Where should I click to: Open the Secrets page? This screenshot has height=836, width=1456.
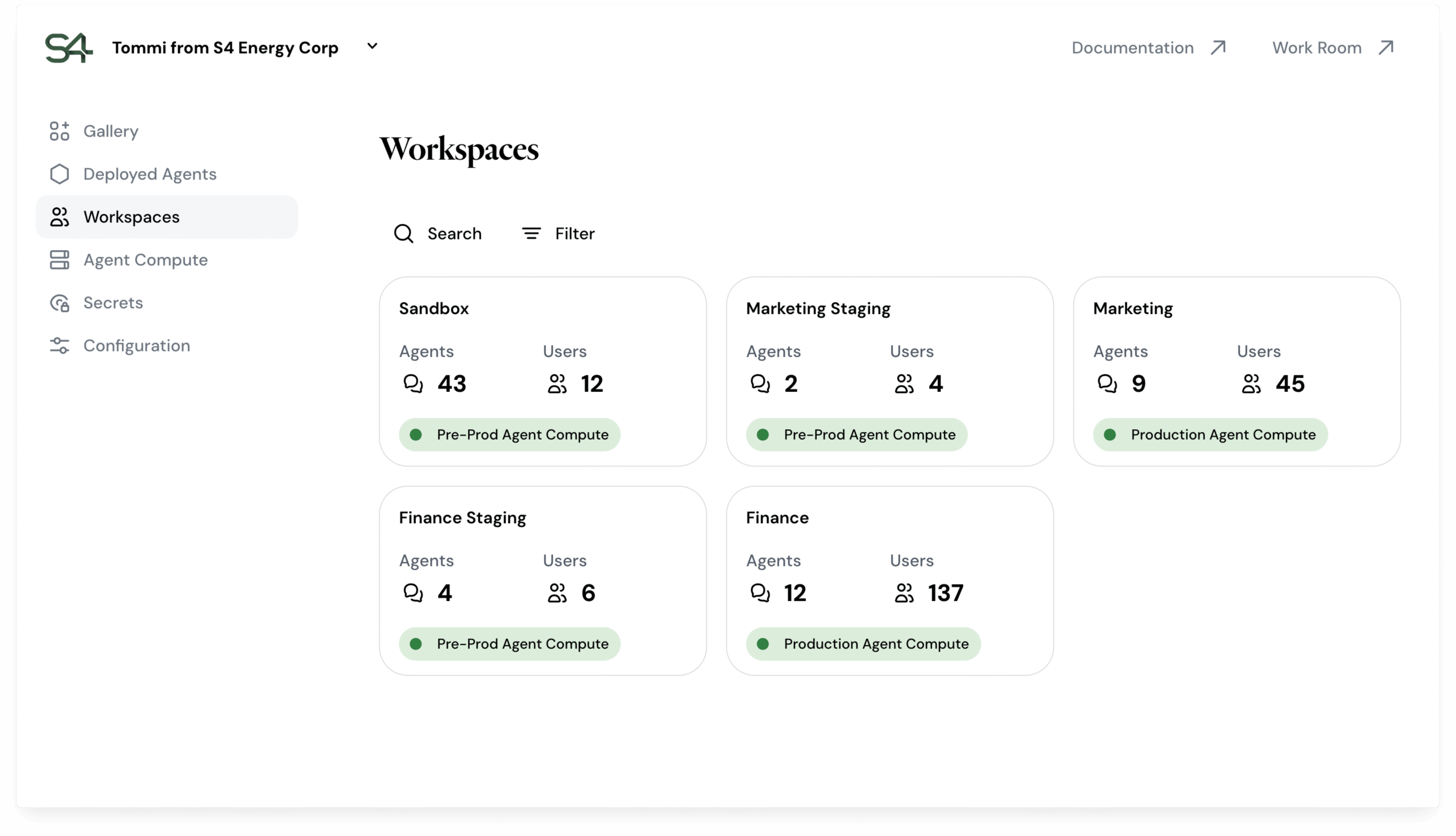tap(167, 303)
